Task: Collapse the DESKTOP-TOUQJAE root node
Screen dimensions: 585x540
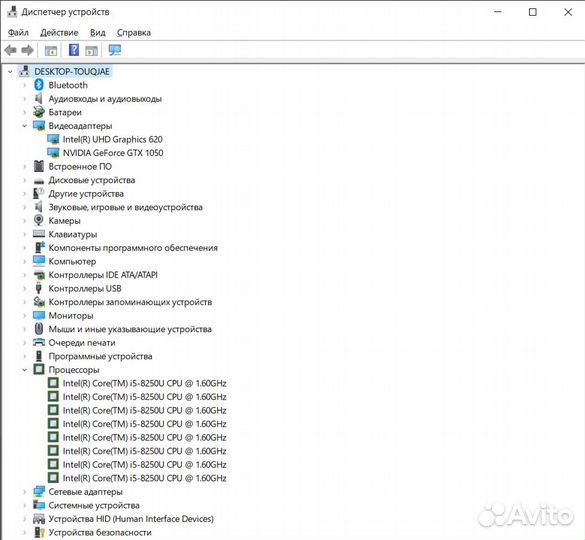Action: click(10, 71)
